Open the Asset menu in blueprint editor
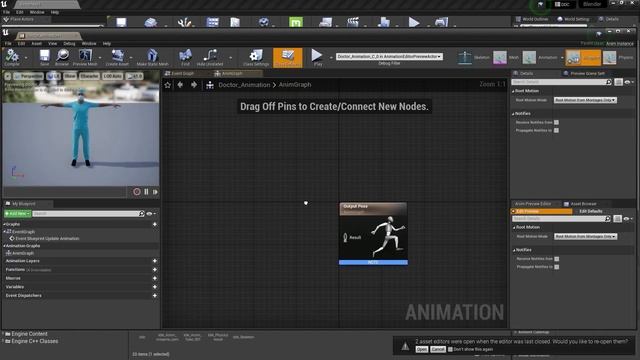640x360 pixels. 36,44
